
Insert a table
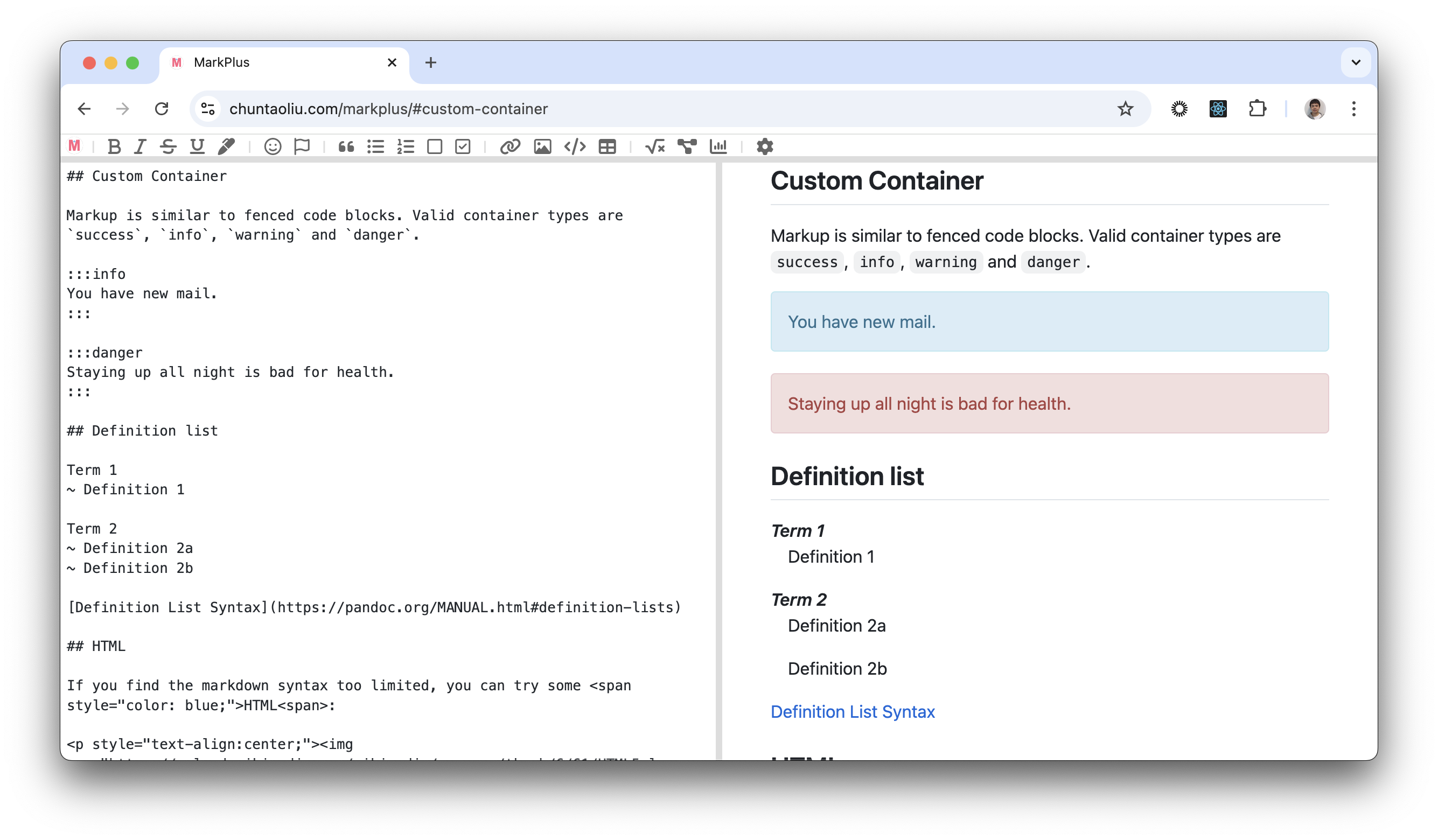coord(607,146)
